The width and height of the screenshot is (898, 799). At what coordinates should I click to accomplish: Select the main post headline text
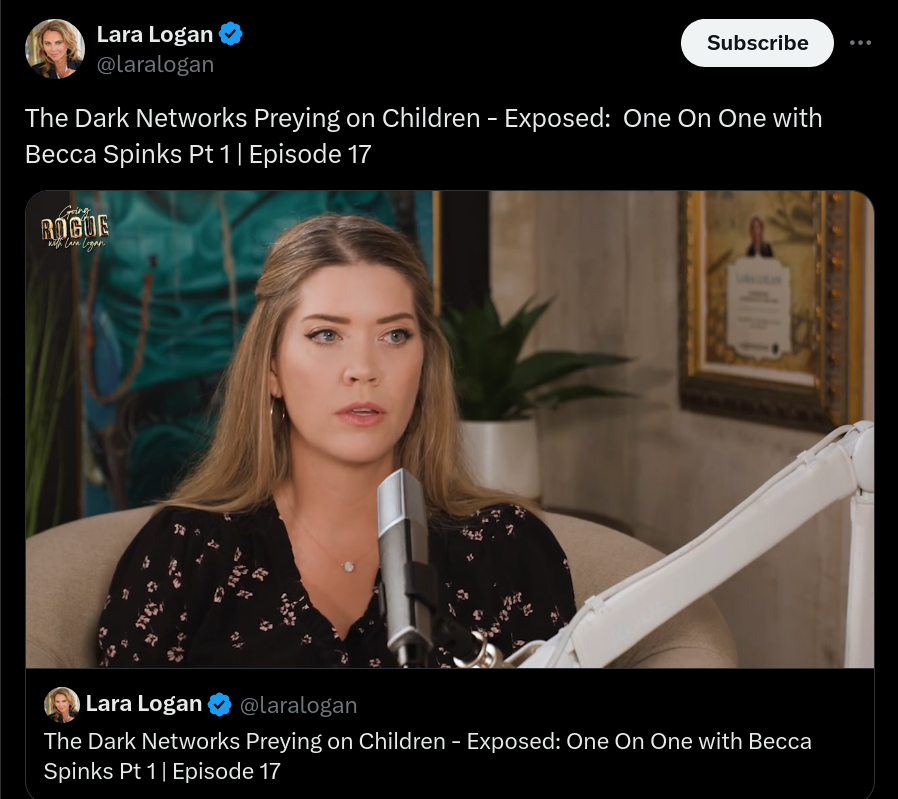(424, 136)
